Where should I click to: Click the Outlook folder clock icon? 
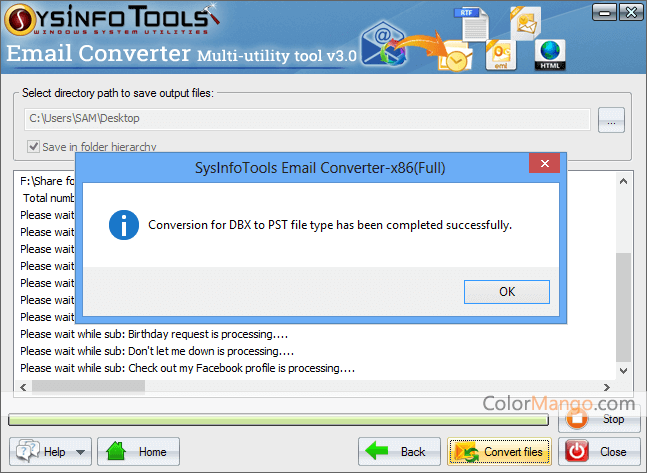coord(455,57)
